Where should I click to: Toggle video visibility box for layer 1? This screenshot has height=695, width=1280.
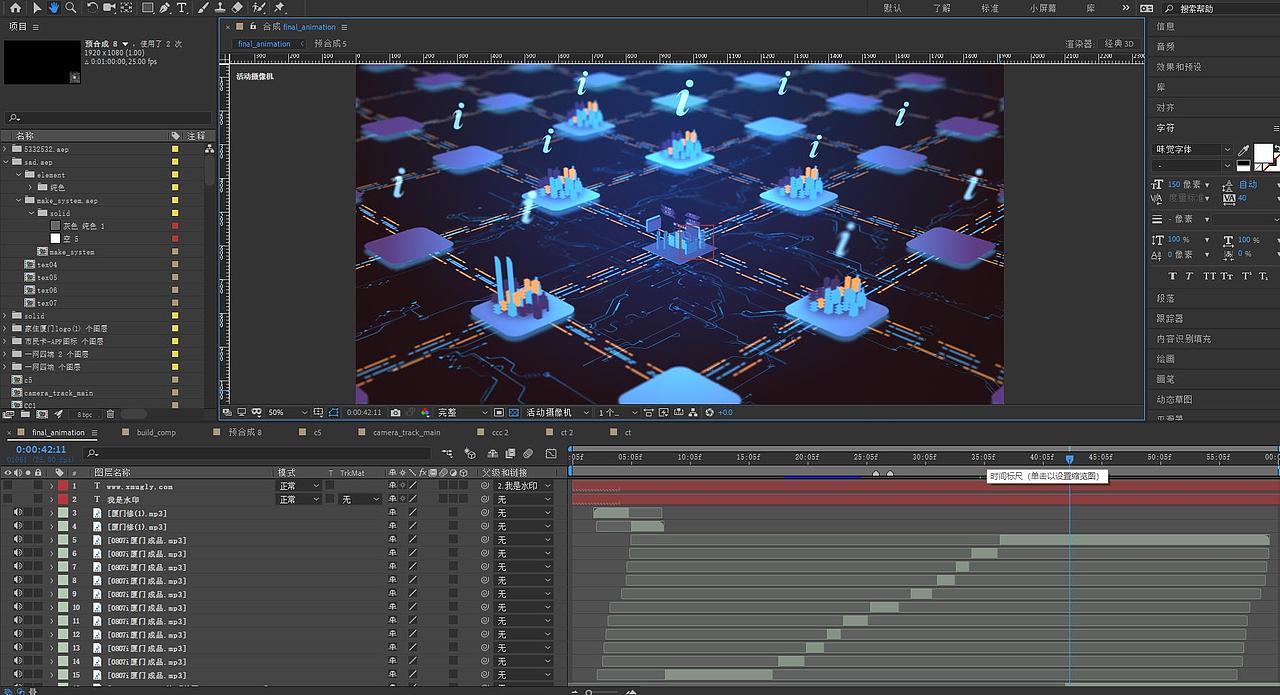click(8, 486)
